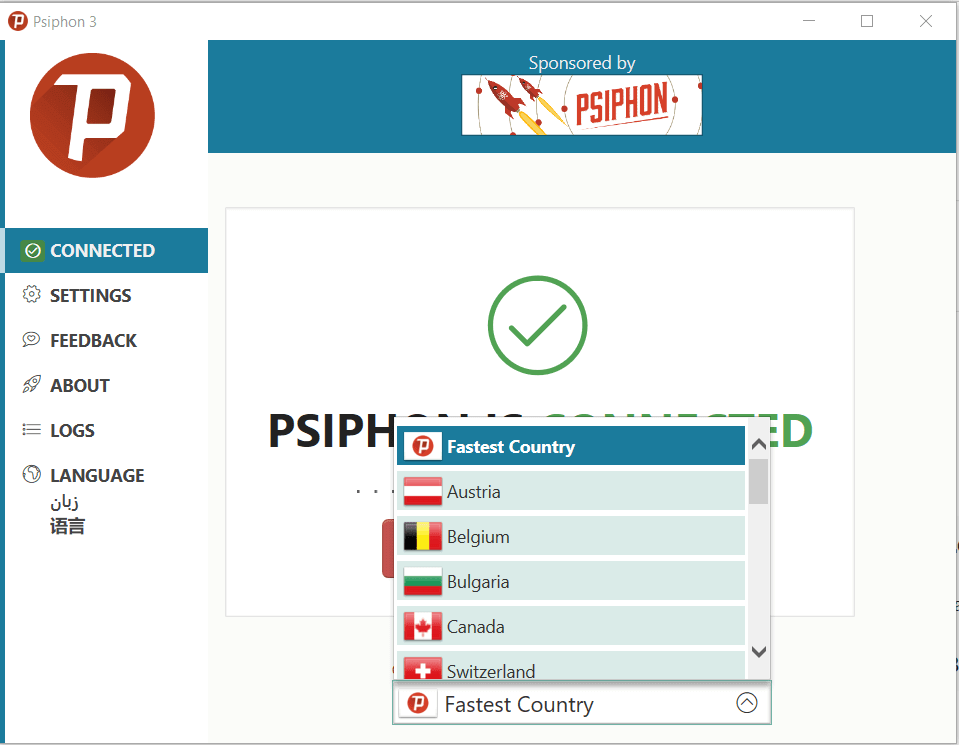Screen dimensions: 959x745
Task: Click the circled chevron on region selector
Action: pyautogui.click(x=746, y=703)
